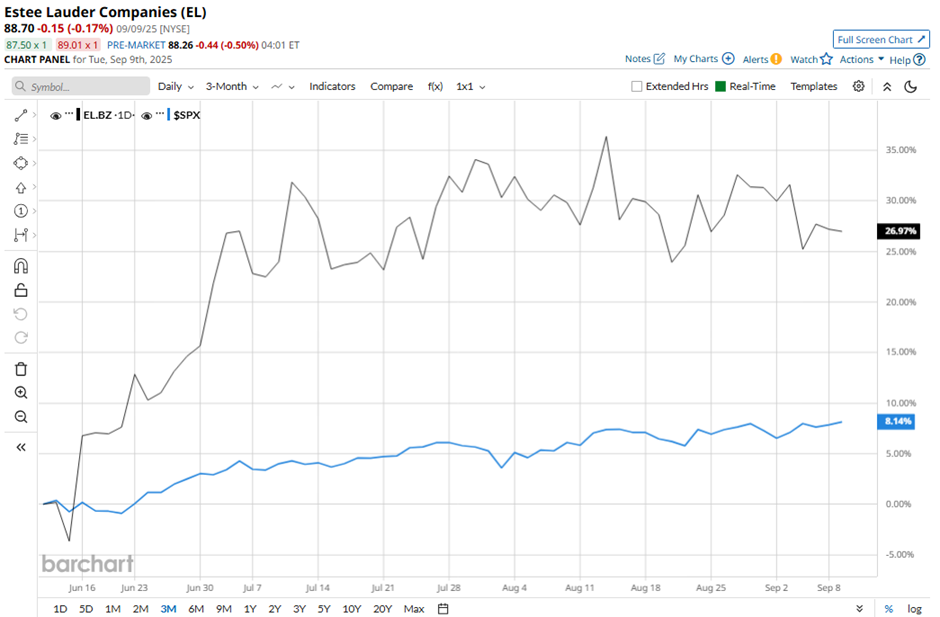
Task: Open Help question mark
Action: 919,59
